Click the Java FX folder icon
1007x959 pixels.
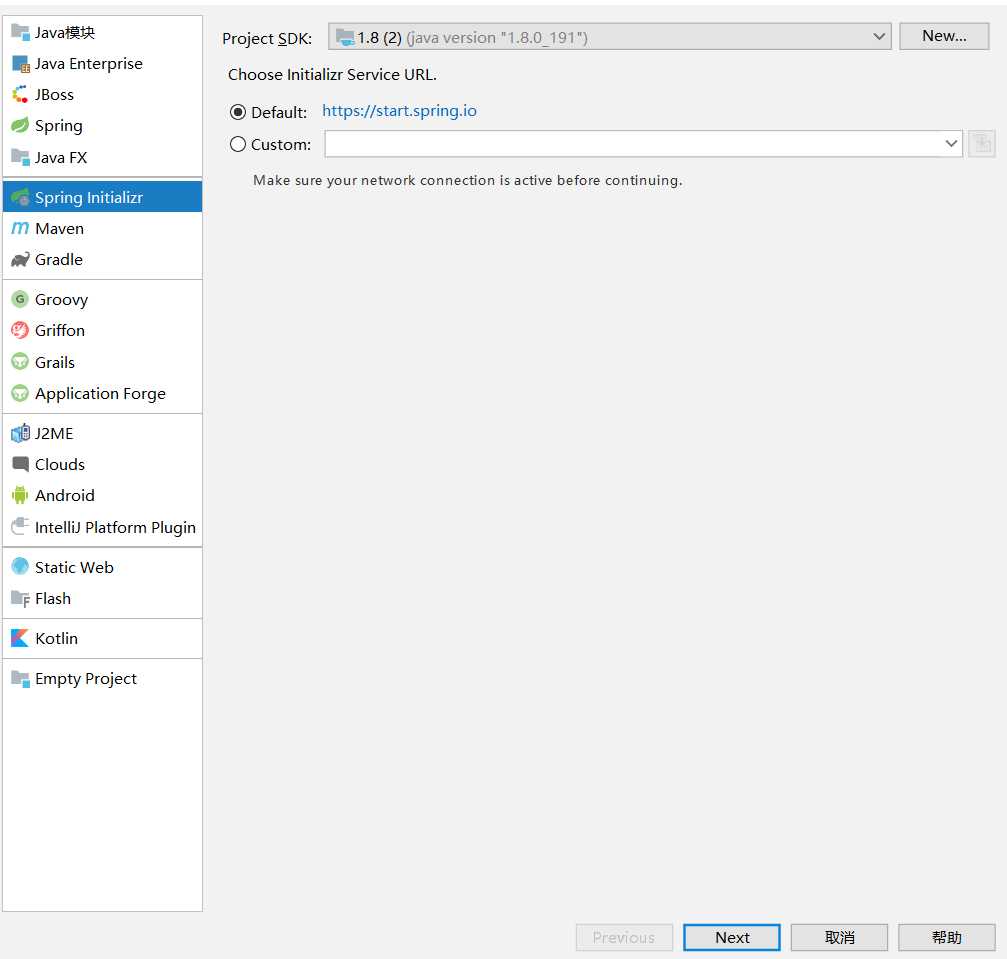pos(20,157)
